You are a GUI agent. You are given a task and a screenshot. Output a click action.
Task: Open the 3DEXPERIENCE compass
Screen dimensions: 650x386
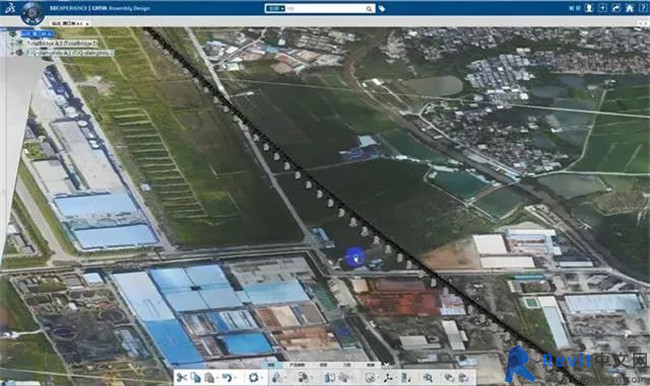(32, 13)
